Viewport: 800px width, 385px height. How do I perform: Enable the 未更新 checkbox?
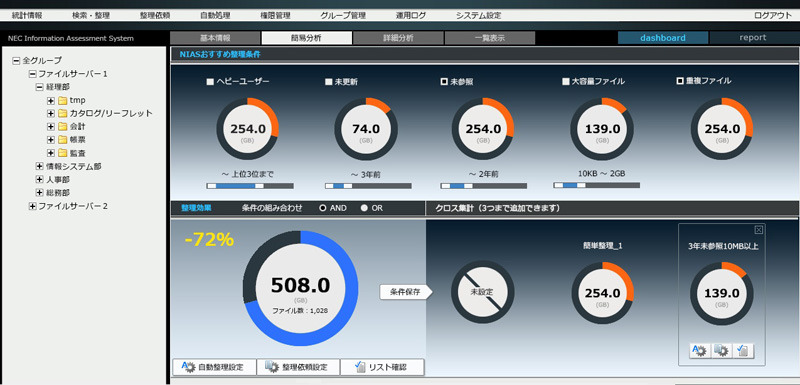click(329, 82)
